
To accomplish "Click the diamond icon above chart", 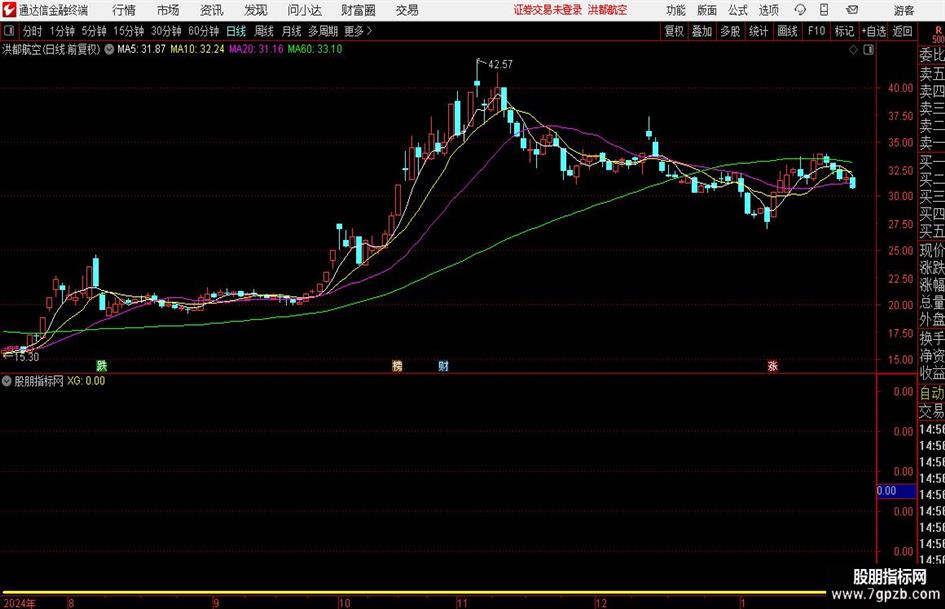I will coord(853,50).
